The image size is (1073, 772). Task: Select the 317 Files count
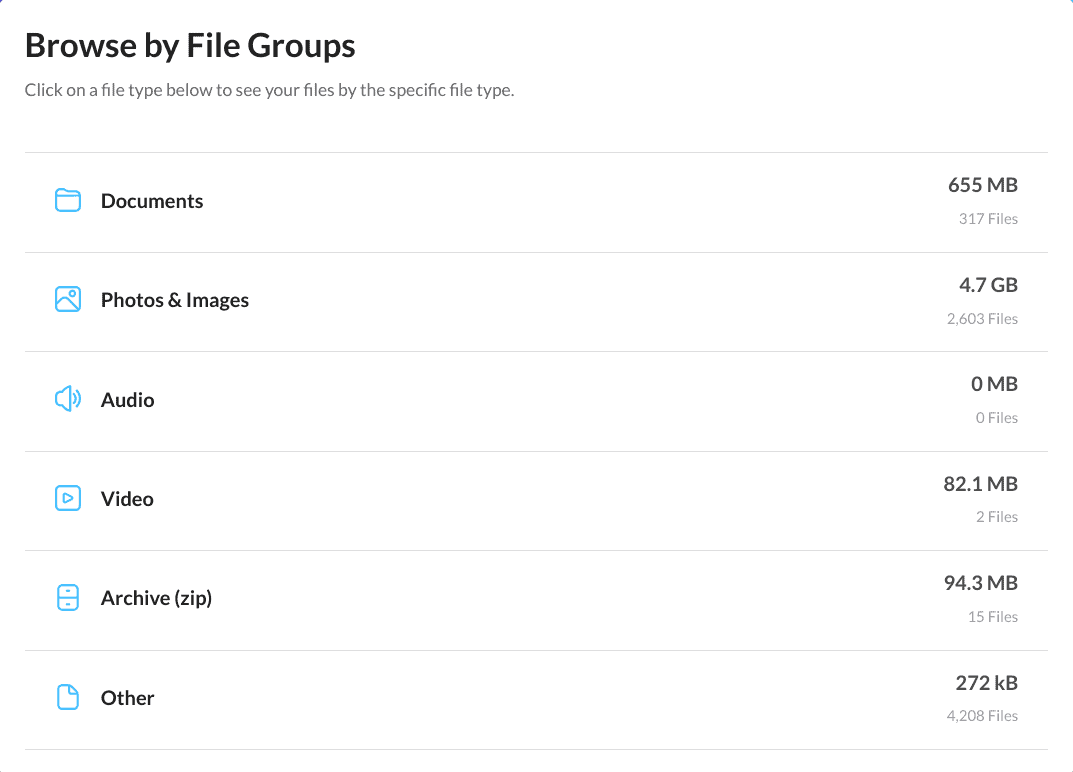(x=988, y=218)
